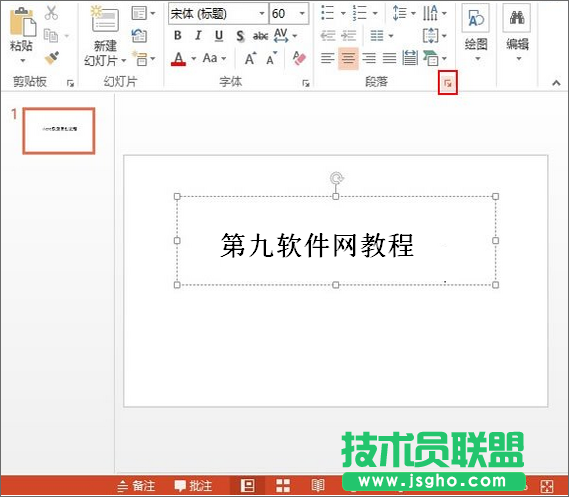Decrease list indent level

[x=328, y=36]
